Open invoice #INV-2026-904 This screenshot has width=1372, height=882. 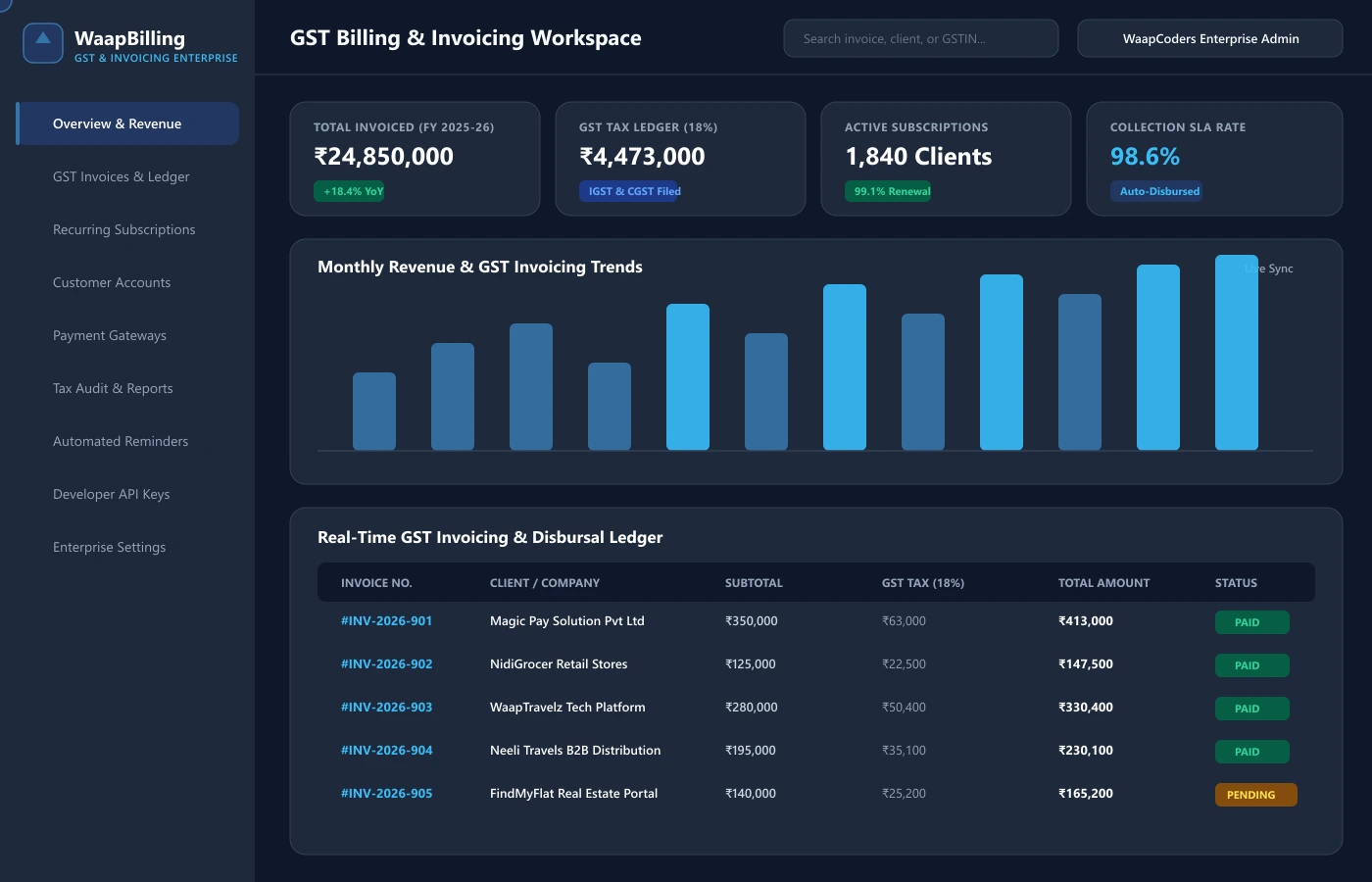coord(386,750)
